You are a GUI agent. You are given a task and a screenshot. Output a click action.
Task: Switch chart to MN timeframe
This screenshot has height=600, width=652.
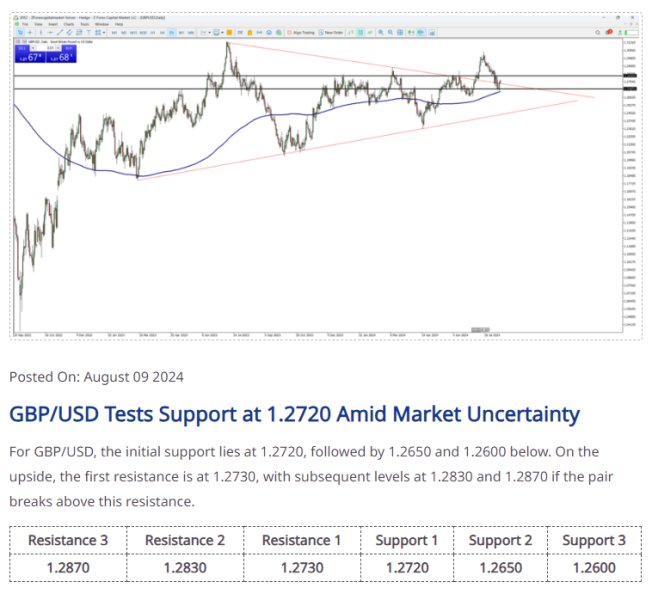[x=191, y=32]
